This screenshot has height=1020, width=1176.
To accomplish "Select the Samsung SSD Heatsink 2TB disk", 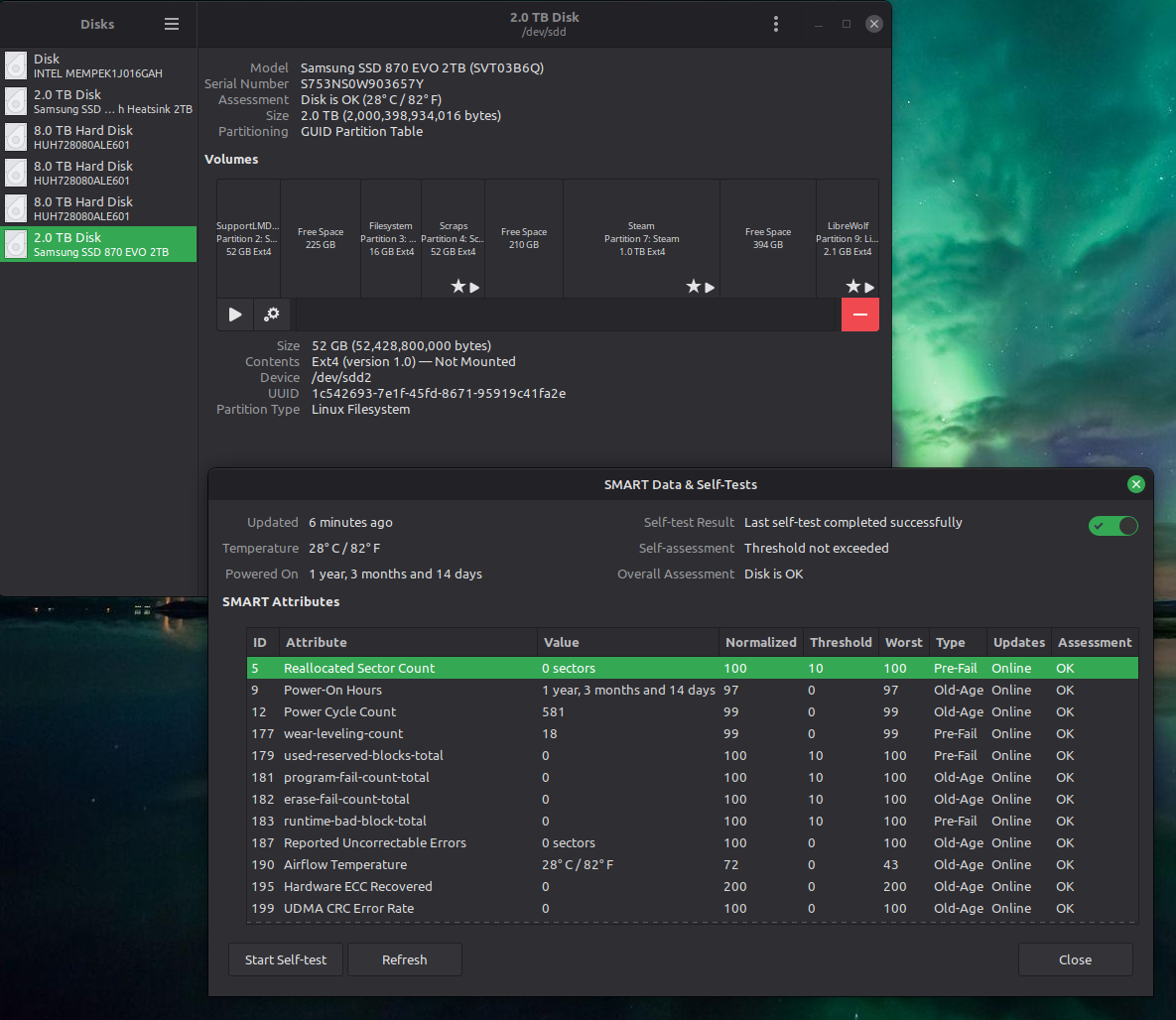I will (98, 101).
